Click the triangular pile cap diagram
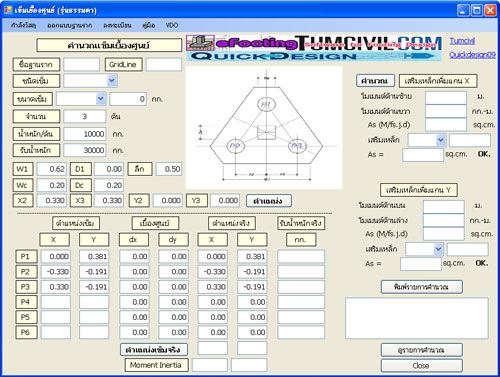 [264, 128]
